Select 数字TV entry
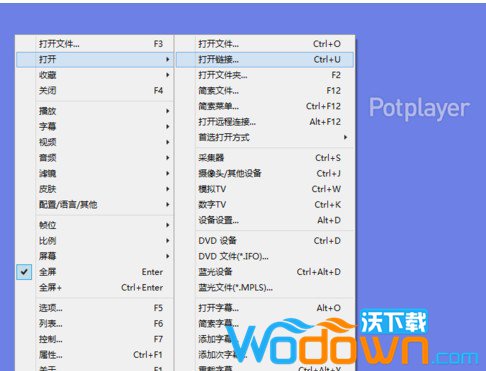Viewport: 486px width, 371px height. tap(265, 204)
